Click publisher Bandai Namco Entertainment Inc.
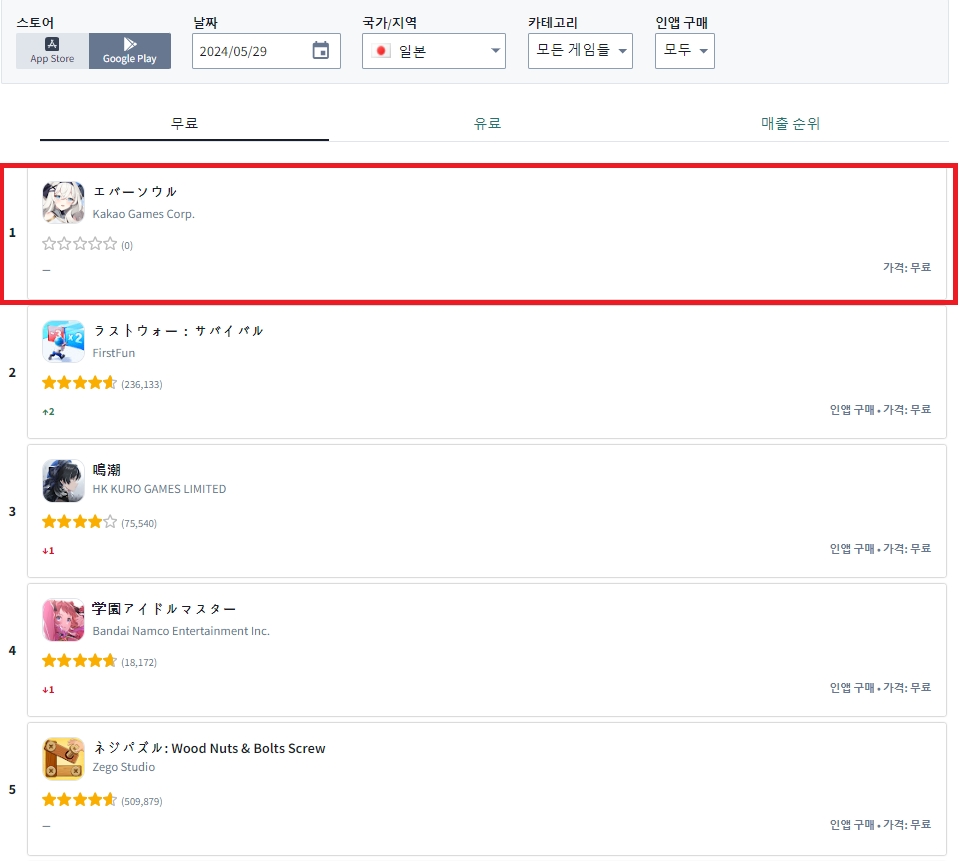The height and width of the screenshot is (861, 961). point(181,631)
